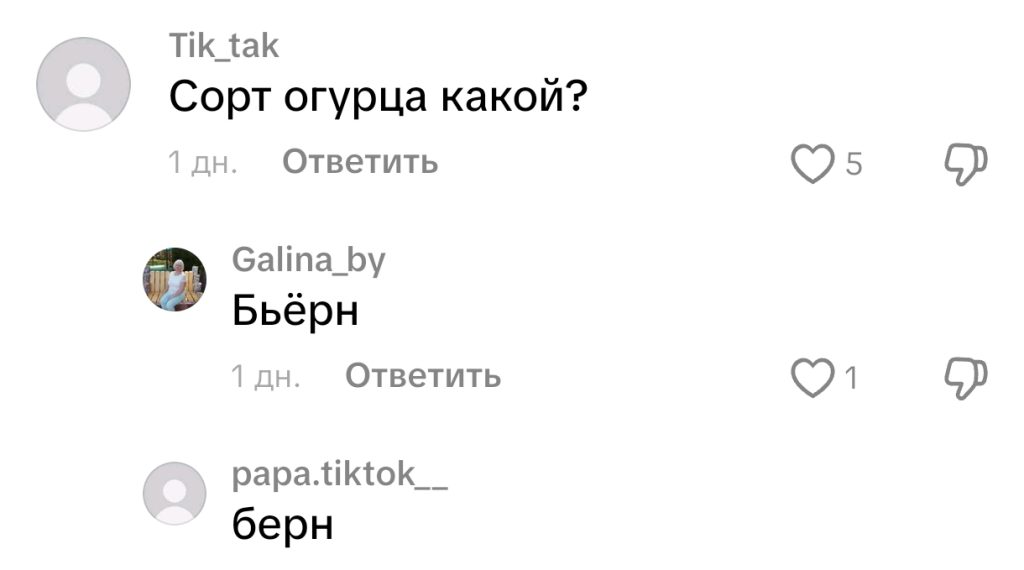Select the comment text "Сорт огурца какой?"

tap(376, 97)
